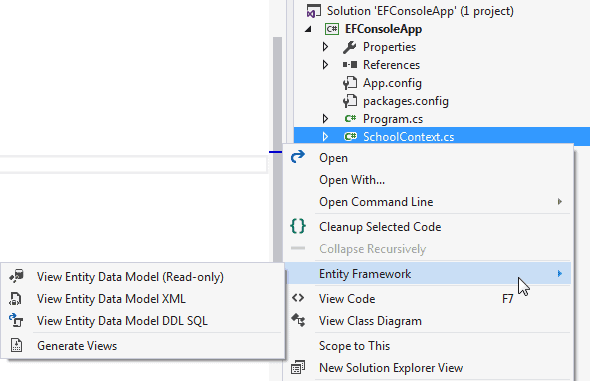Click the Open arrow icon in context menu
The width and height of the screenshot is (590, 381).
click(298, 157)
